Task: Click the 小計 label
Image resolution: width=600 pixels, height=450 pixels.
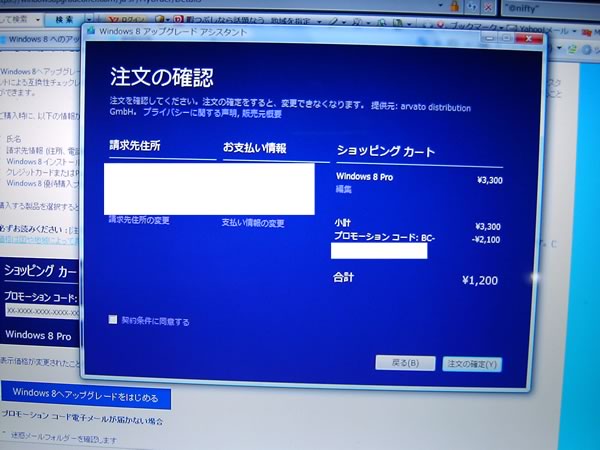Action: 342,223
